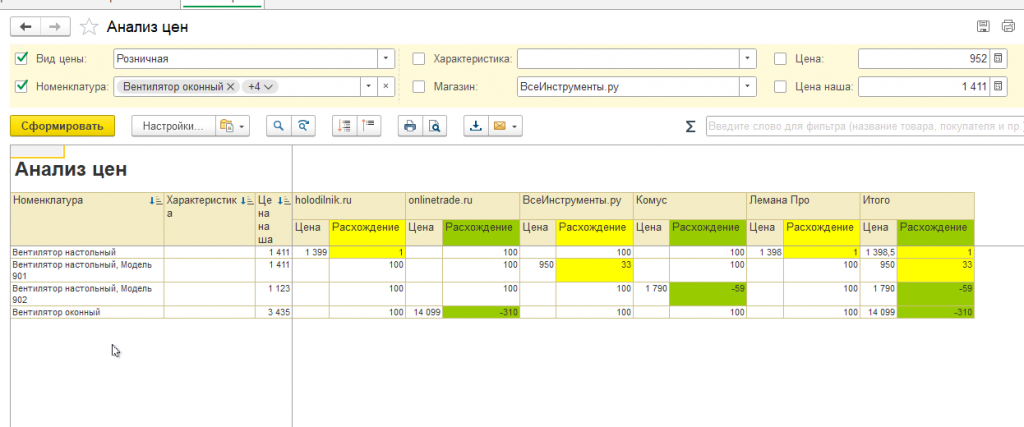Click the Сформировать button

(x=62, y=126)
